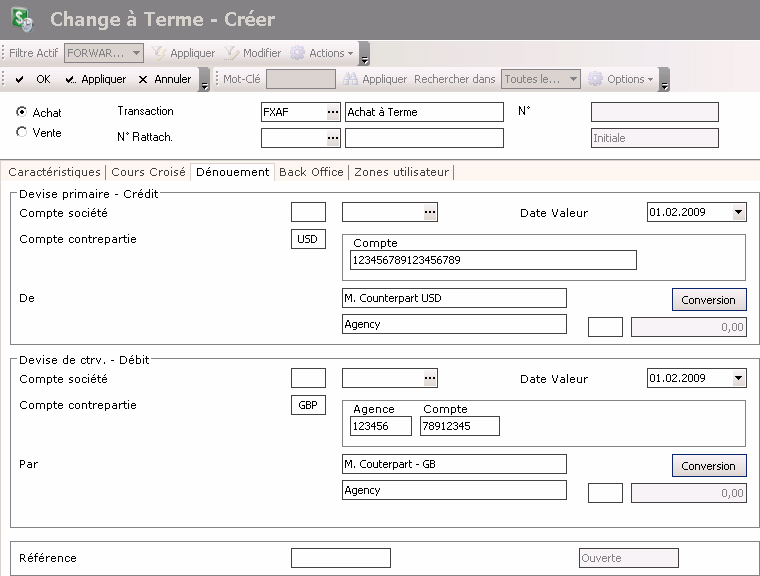The width and height of the screenshot is (760, 576).
Task: Click the Référence input field
Action: (340, 558)
